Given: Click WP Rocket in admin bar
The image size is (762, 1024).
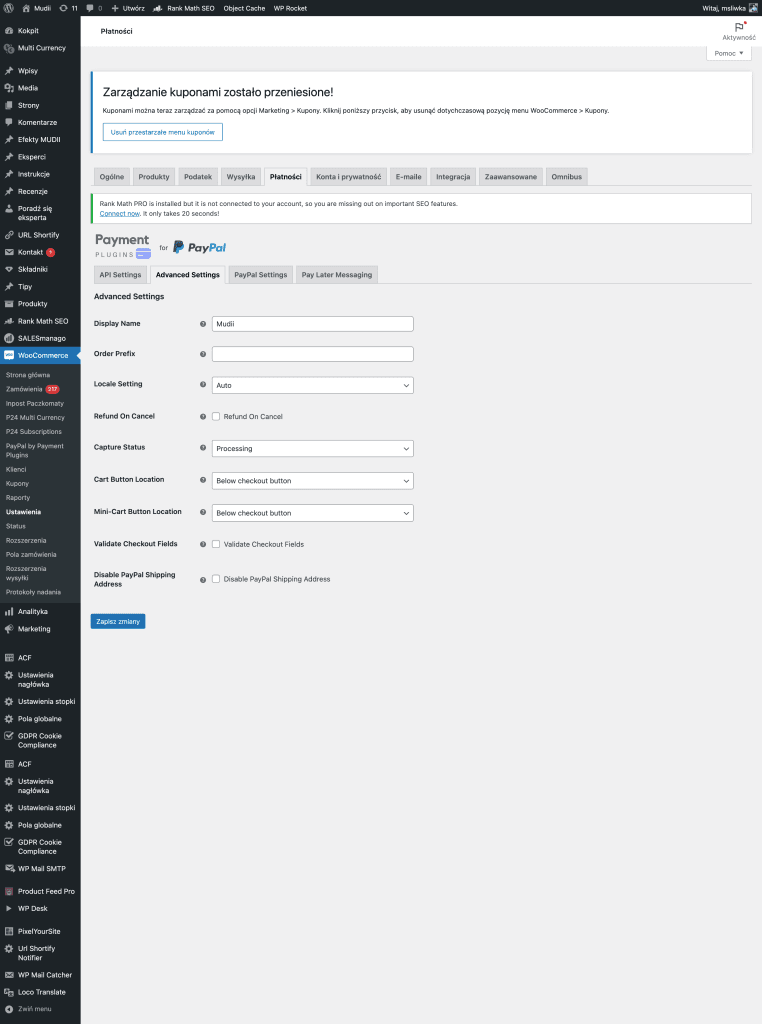Looking at the screenshot, I should coord(290,8).
